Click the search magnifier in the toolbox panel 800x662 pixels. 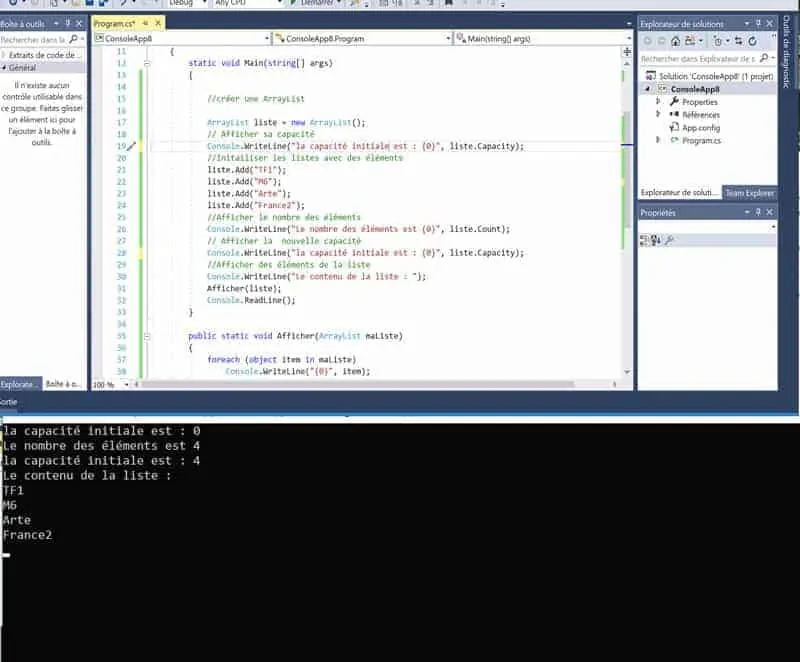[x=74, y=40]
